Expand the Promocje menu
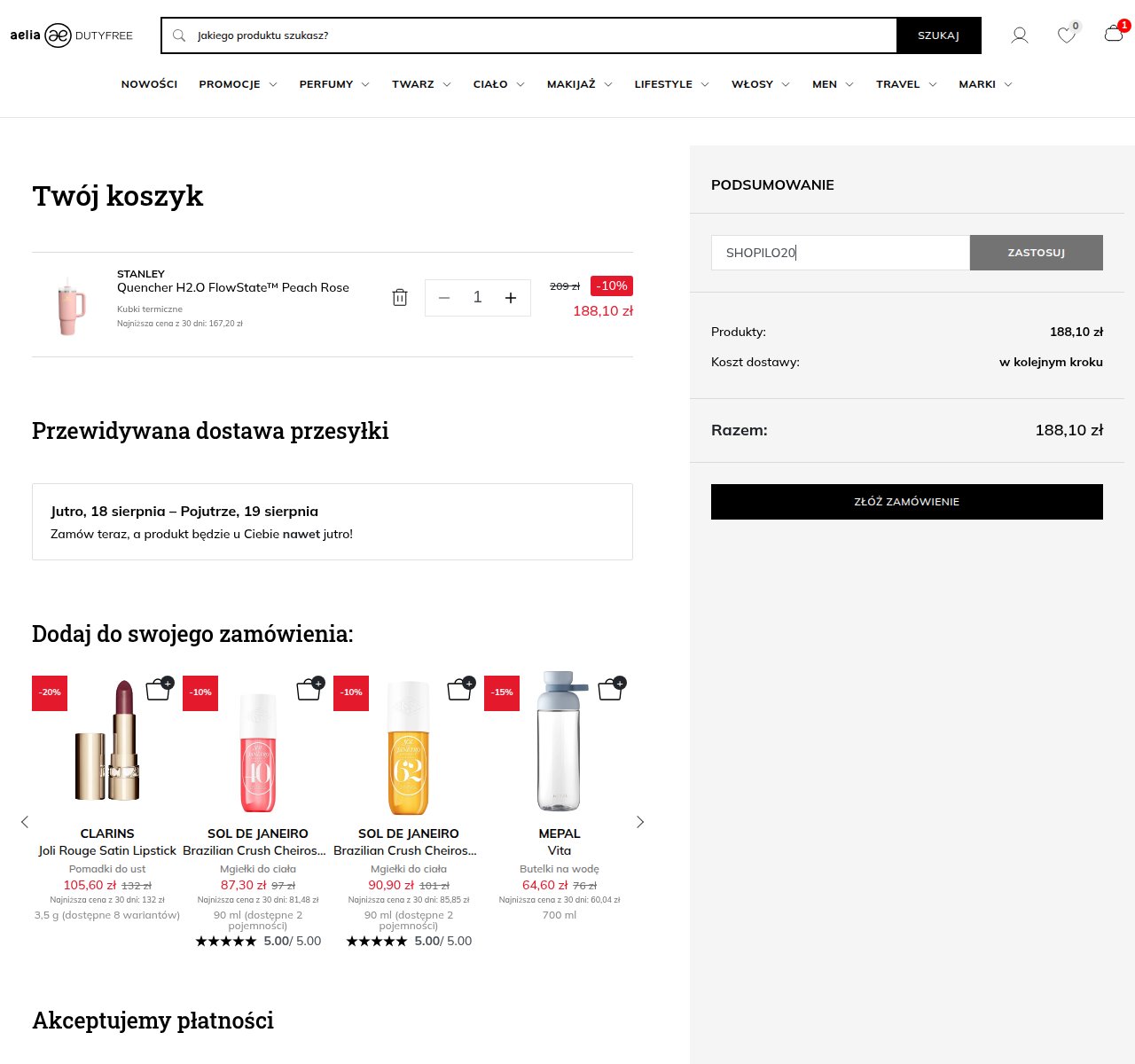 238,84
